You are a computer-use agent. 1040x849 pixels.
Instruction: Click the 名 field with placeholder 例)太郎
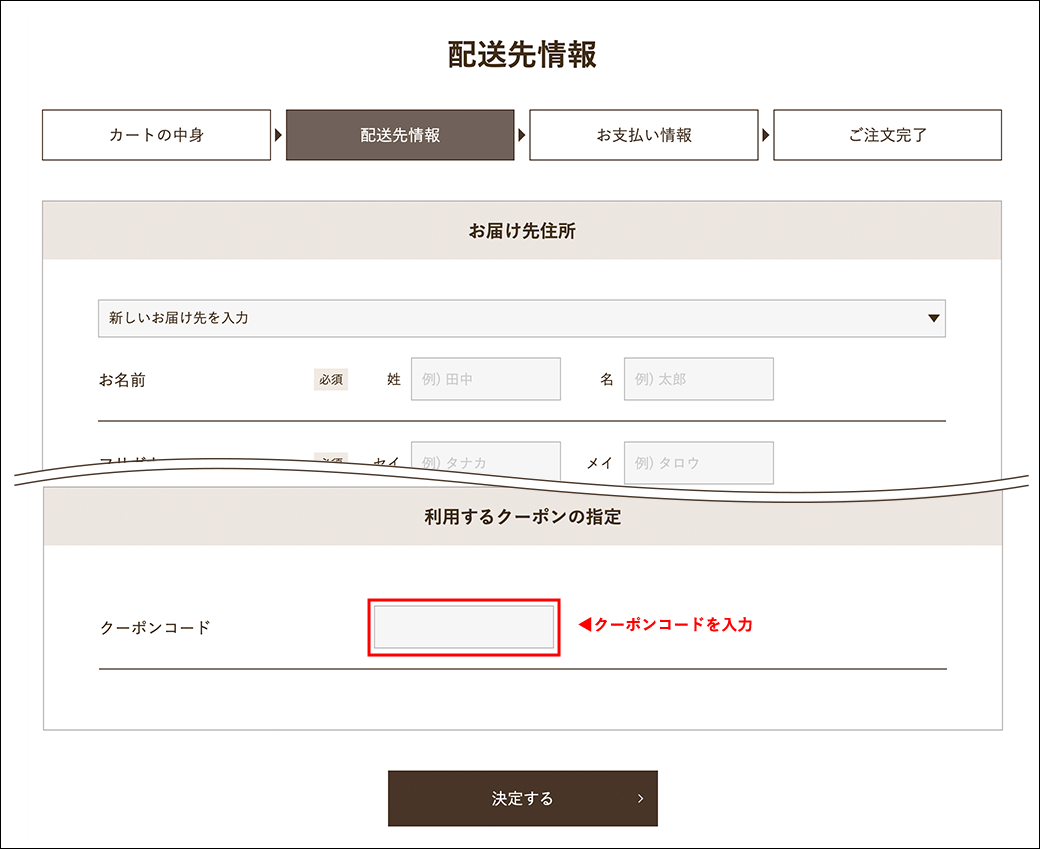698,379
